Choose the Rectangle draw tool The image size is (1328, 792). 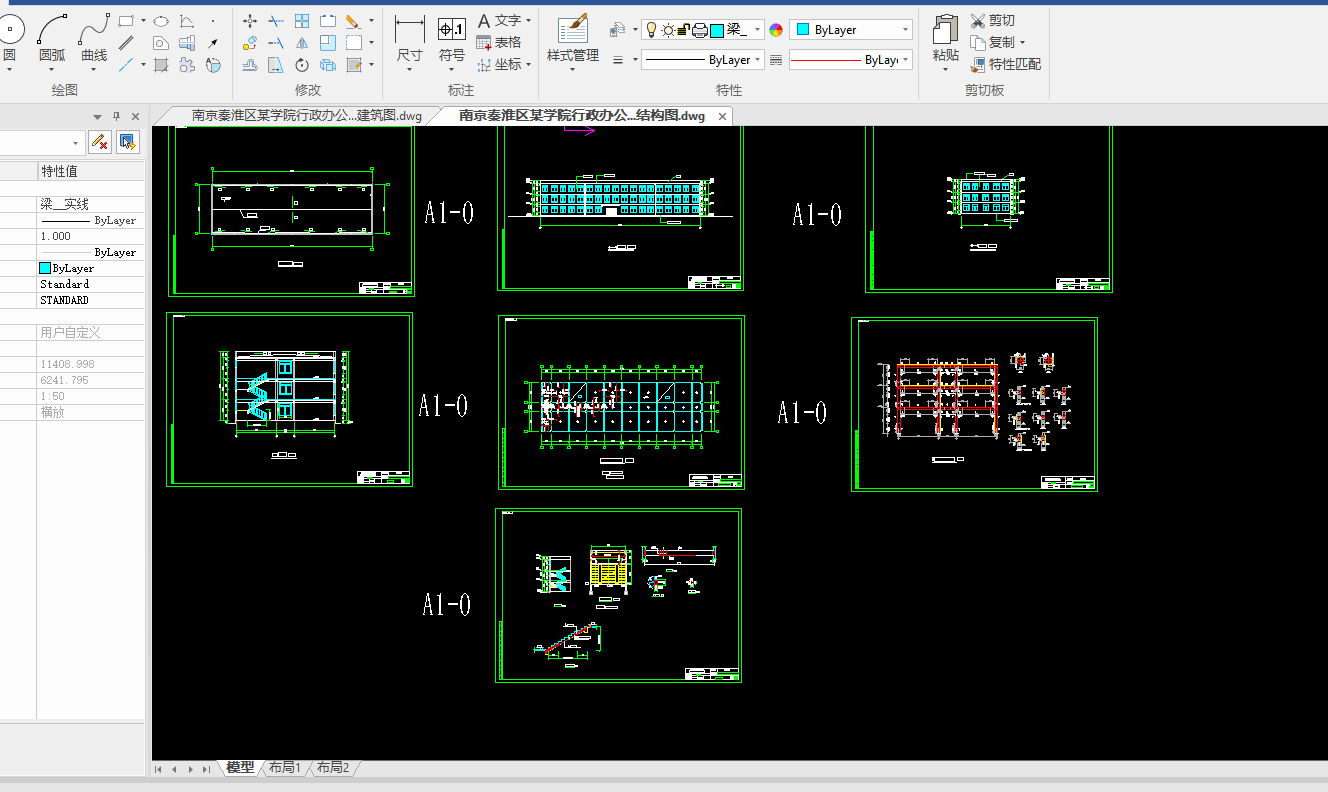126,20
